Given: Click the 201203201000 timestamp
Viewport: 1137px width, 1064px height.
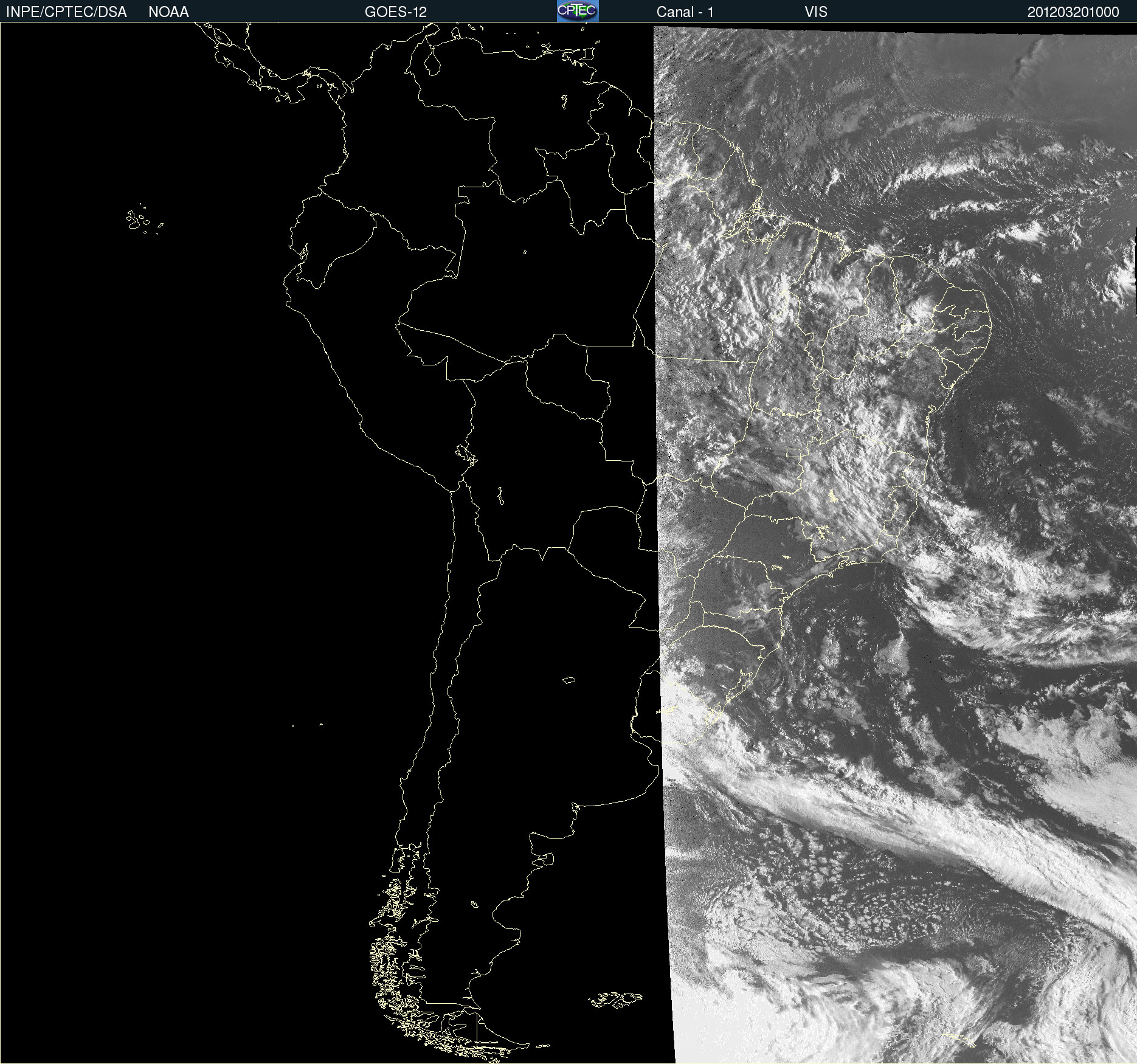Looking at the screenshot, I should pyautogui.click(x=1073, y=12).
